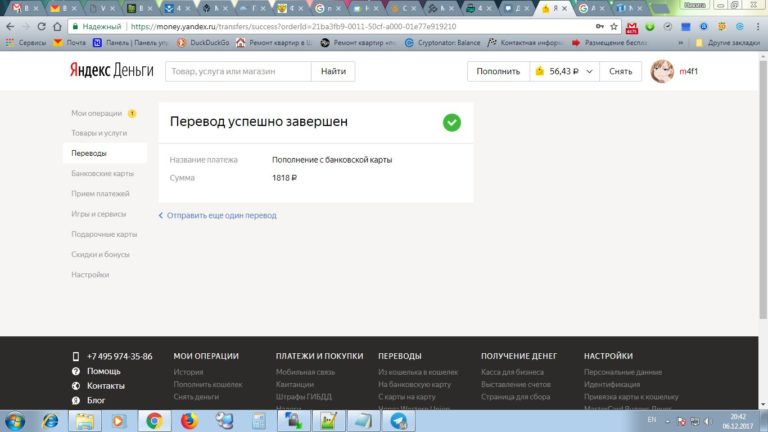Click the browser Home icon
The width and height of the screenshot is (768, 432).
[57, 26]
